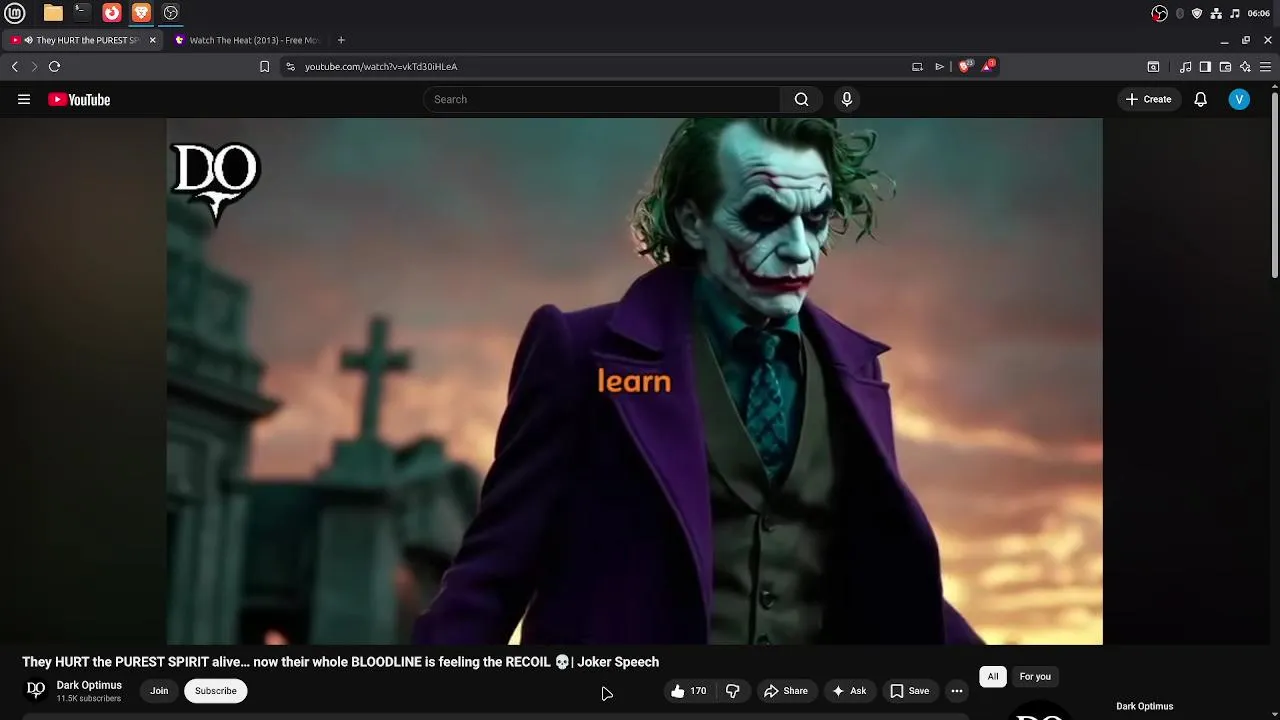1280x720 pixels.
Task: Click the video title text
Action: 340,662
